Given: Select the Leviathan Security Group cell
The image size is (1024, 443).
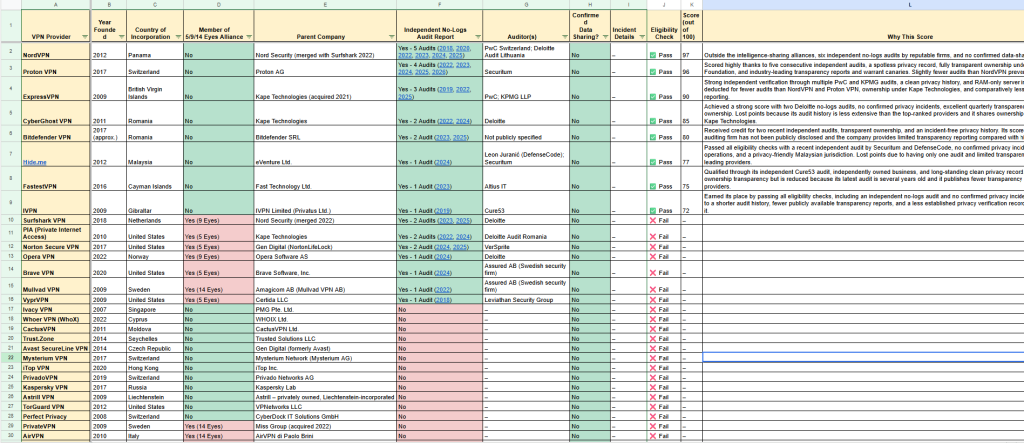Looking at the screenshot, I should [x=526, y=299].
